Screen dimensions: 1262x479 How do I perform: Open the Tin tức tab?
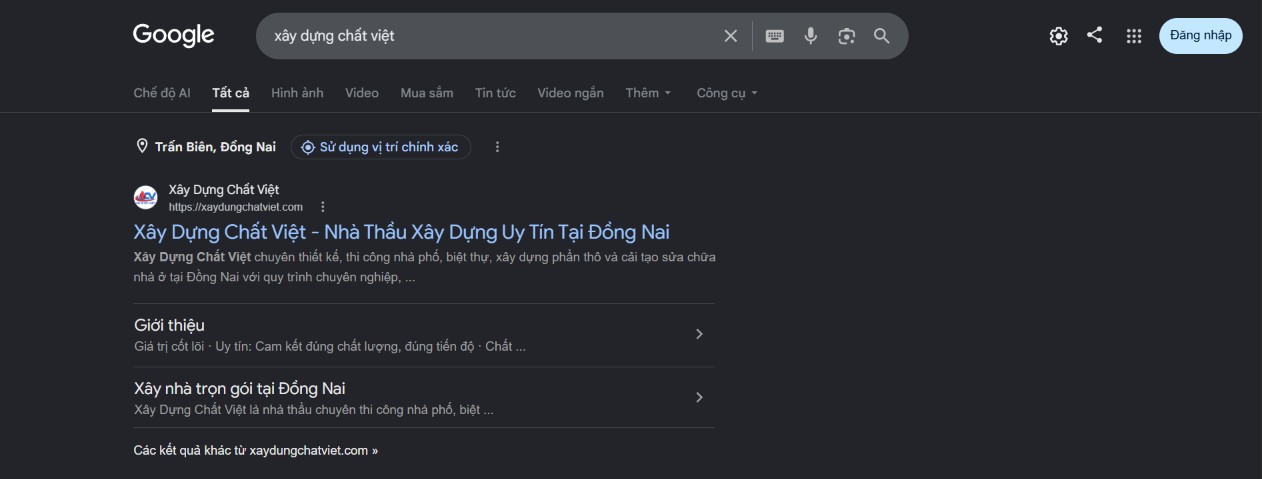click(495, 93)
